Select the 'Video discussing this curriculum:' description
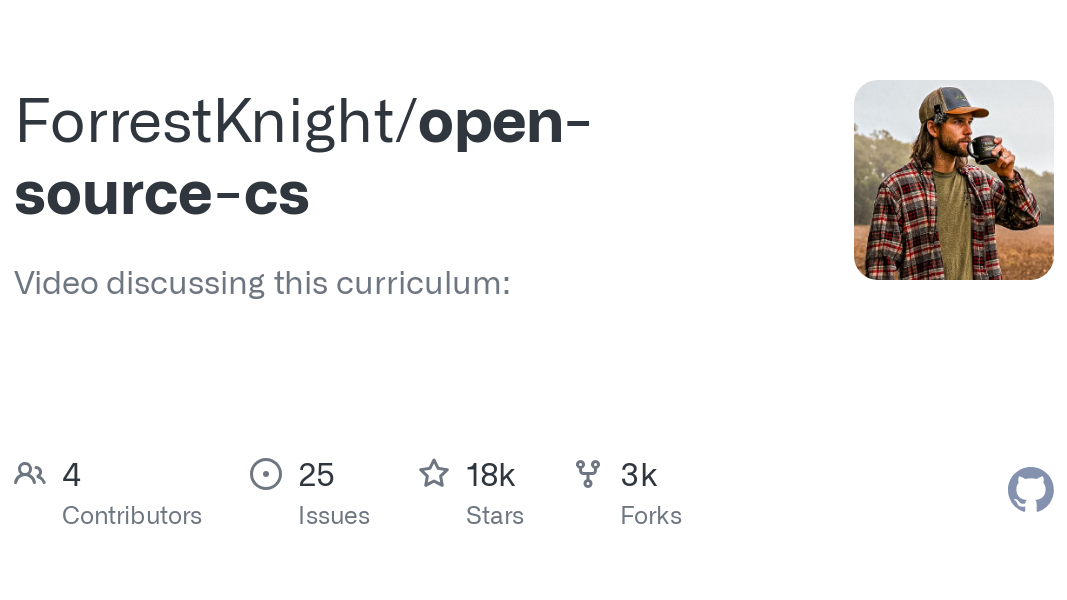Screen dimensions: 1067x600 (x=262, y=283)
